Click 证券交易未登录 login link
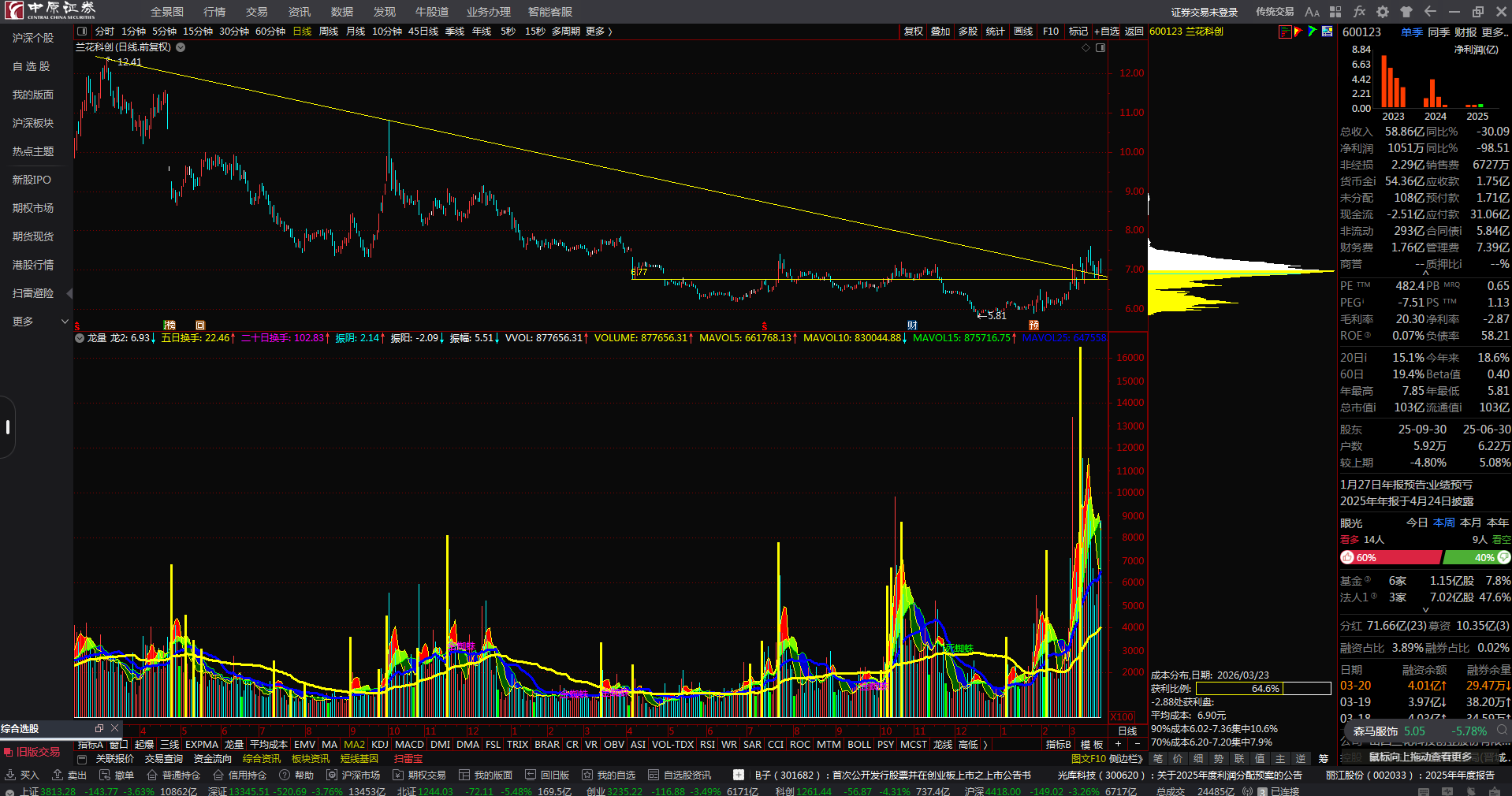 [x=1205, y=12]
